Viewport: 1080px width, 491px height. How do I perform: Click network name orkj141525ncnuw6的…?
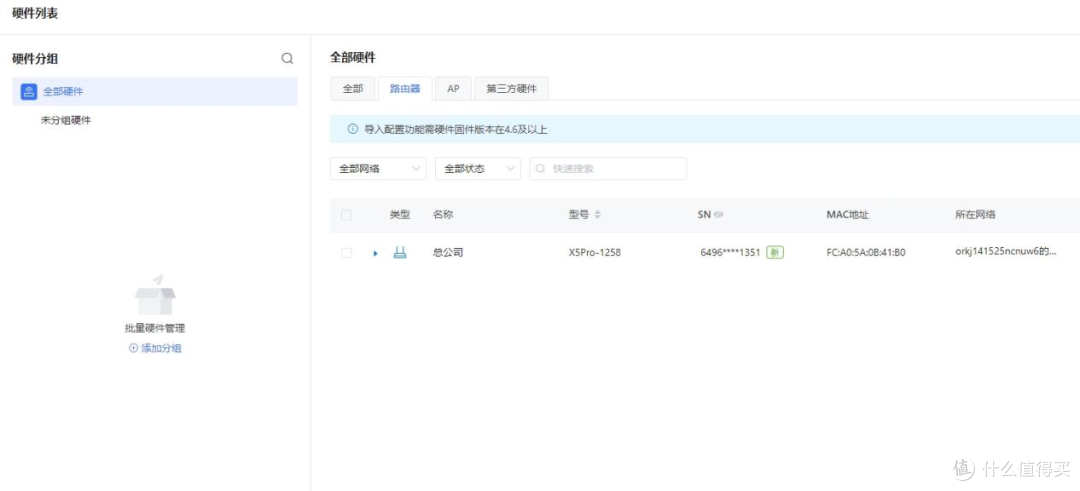point(1006,252)
